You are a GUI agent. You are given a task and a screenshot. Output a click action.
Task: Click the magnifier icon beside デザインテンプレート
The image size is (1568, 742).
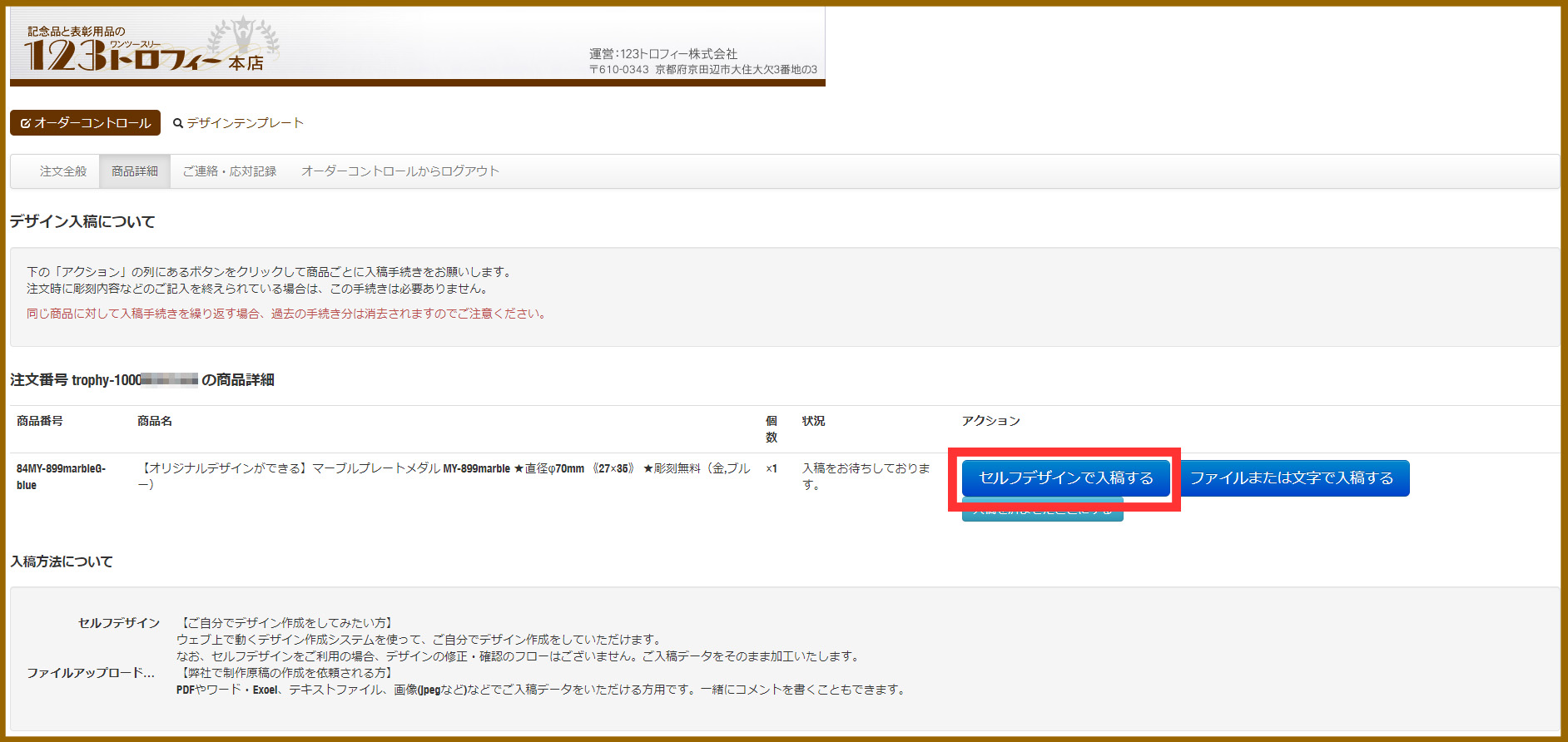coord(177,123)
